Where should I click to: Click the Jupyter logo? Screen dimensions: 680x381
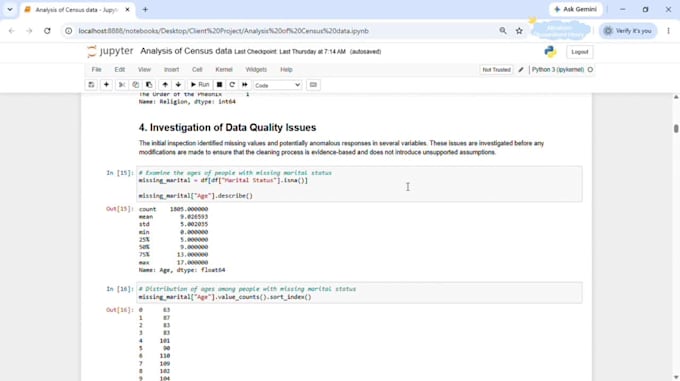pyautogui.click(x=110, y=52)
